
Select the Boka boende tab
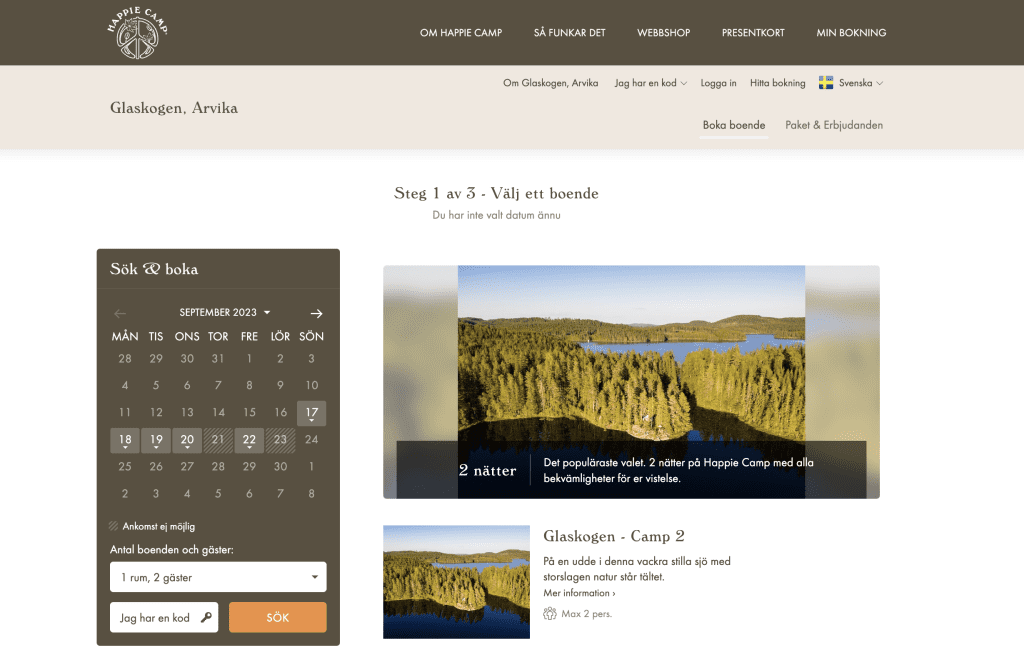pos(733,125)
